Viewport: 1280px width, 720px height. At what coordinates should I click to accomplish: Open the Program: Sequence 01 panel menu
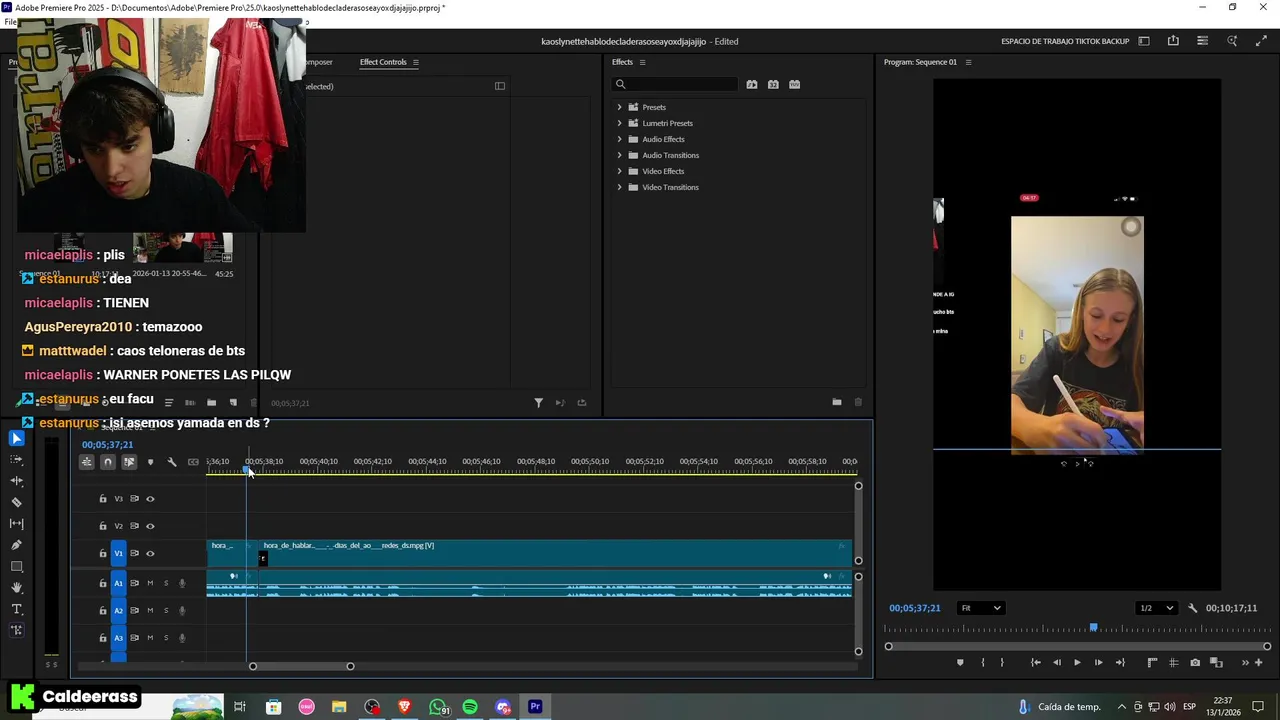(968, 62)
